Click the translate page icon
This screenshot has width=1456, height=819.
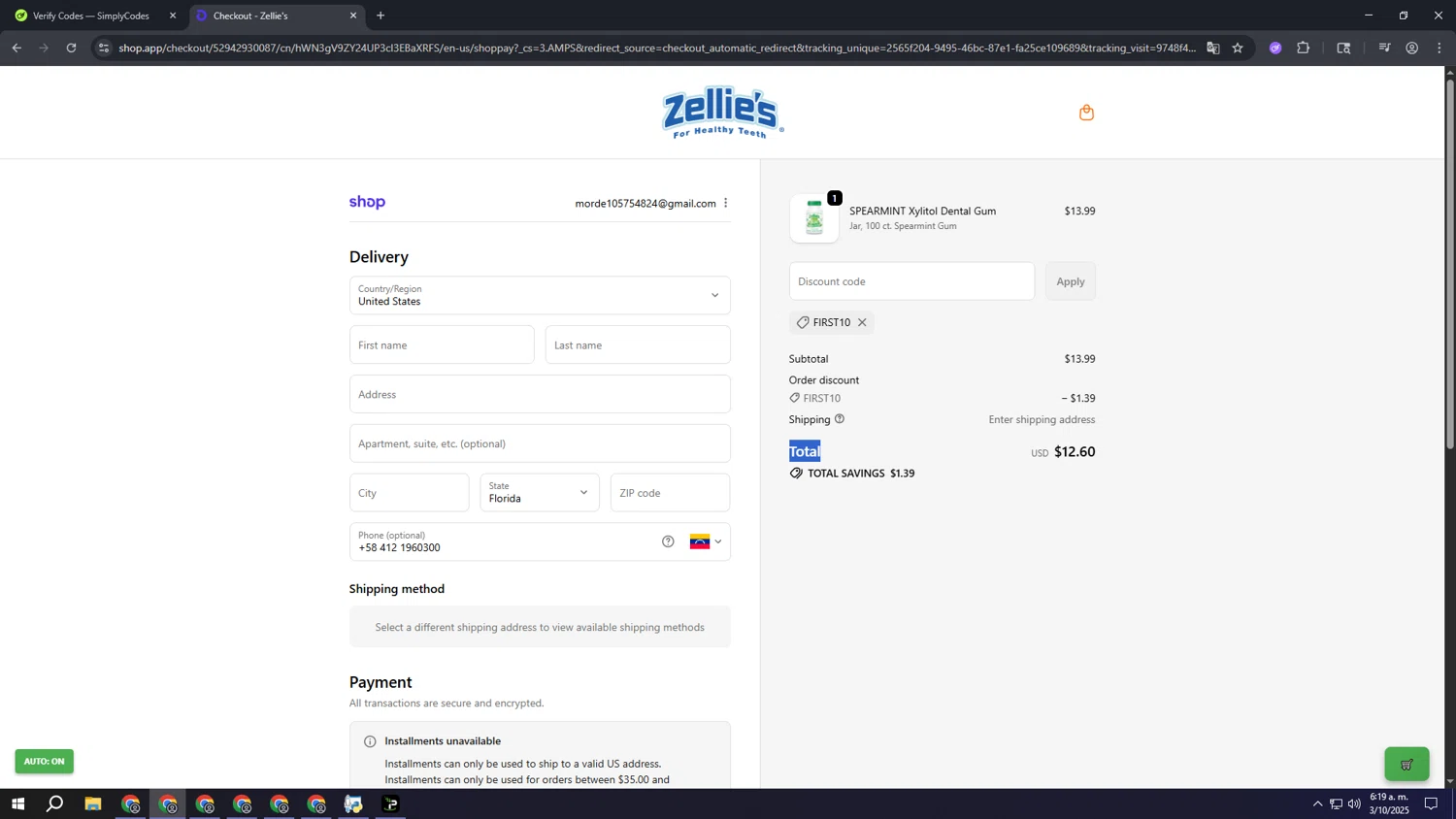pos(1213,48)
